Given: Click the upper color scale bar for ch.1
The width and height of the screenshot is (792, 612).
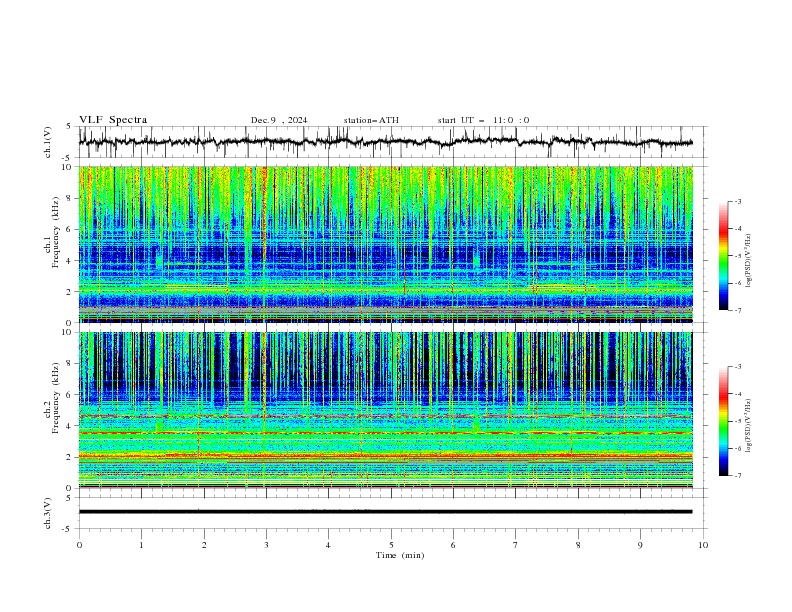Looking at the screenshot, I should pyautogui.click(x=724, y=256).
